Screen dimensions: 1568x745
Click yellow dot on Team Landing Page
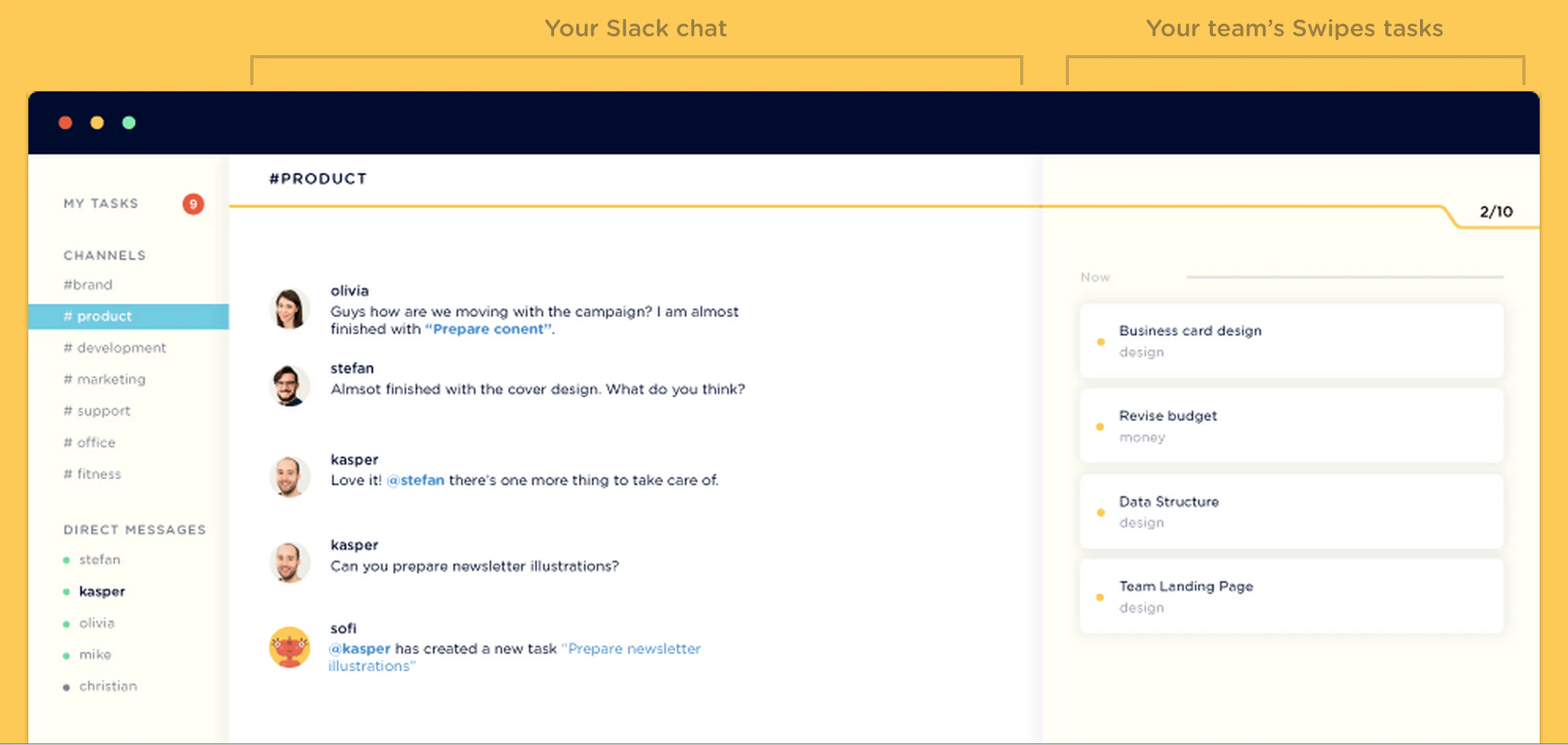pos(1100,598)
